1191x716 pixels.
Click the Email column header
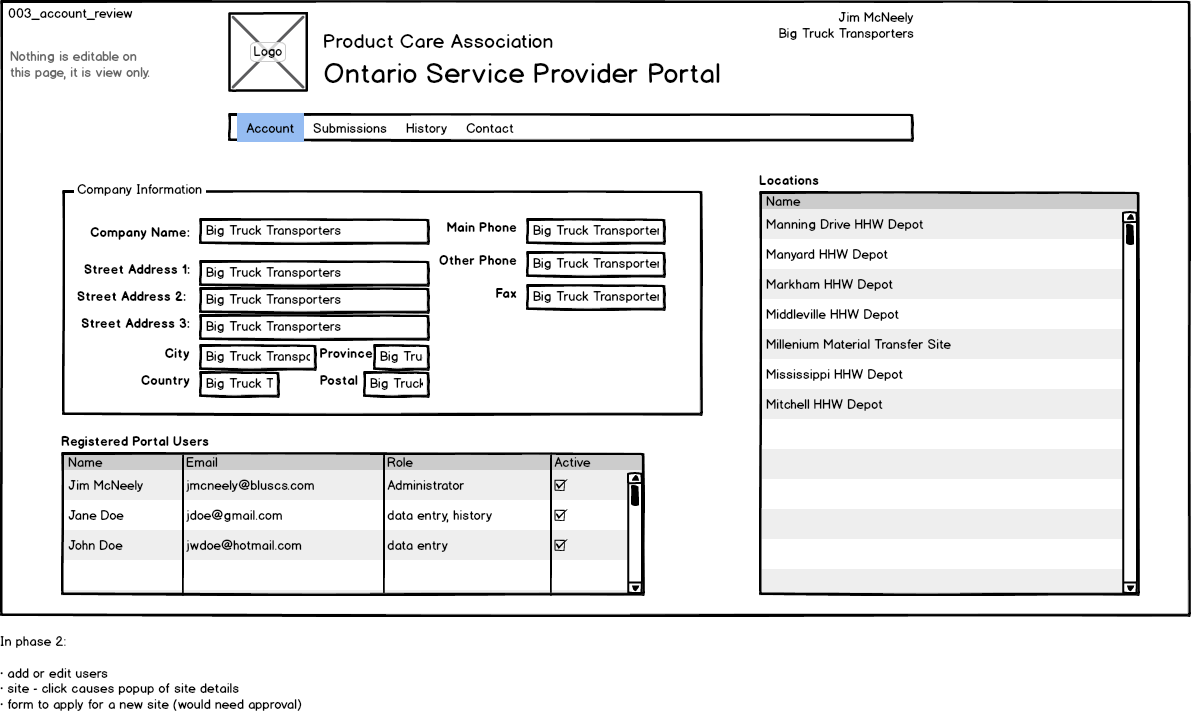pyautogui.click(x=283, y=462)
